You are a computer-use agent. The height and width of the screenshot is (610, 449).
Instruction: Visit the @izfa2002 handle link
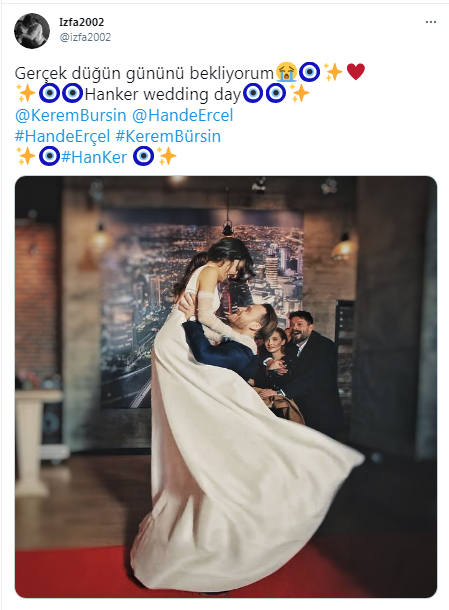click(85, 37)
